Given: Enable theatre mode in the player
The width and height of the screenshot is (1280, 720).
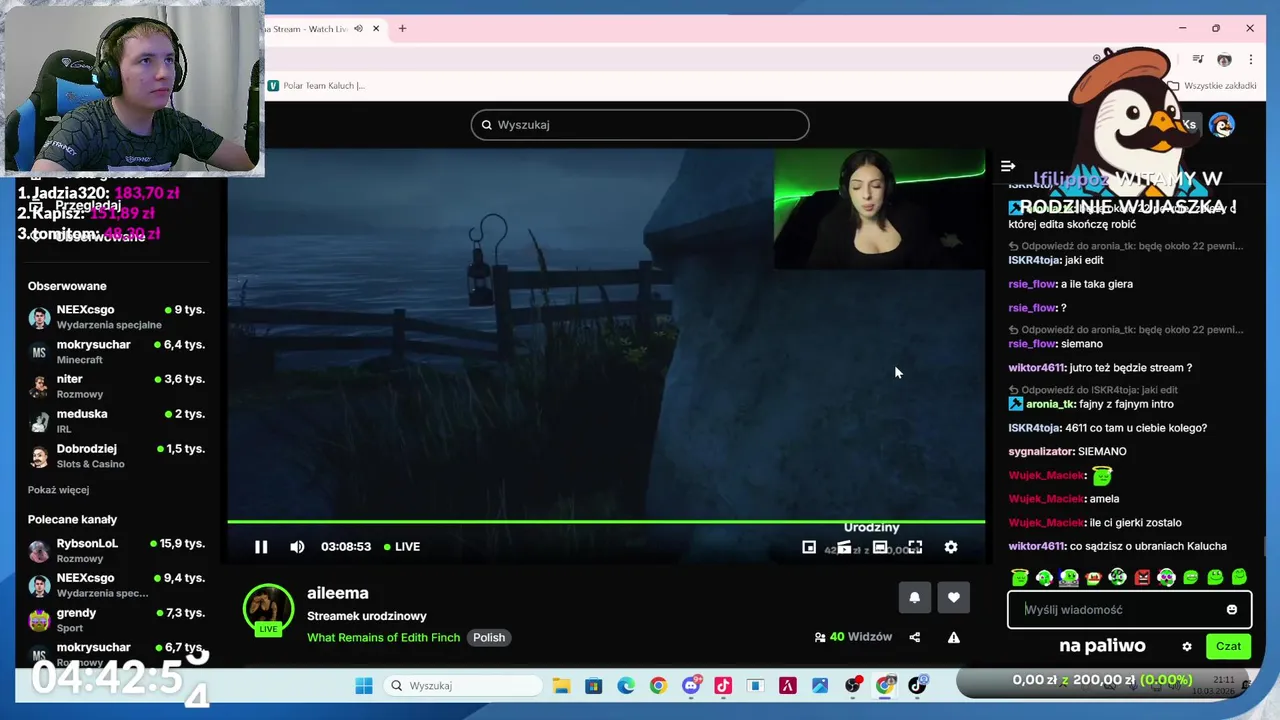Looking at the screenshot, I should pos(880,547).
